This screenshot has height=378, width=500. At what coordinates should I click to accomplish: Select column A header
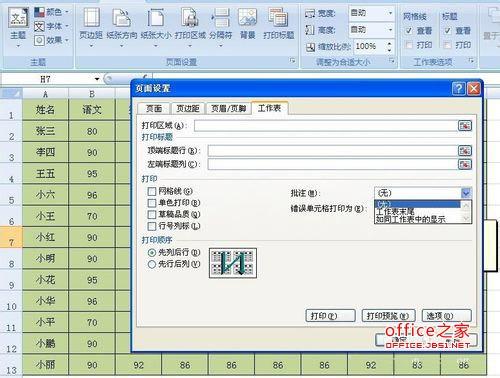click(45, 94)
